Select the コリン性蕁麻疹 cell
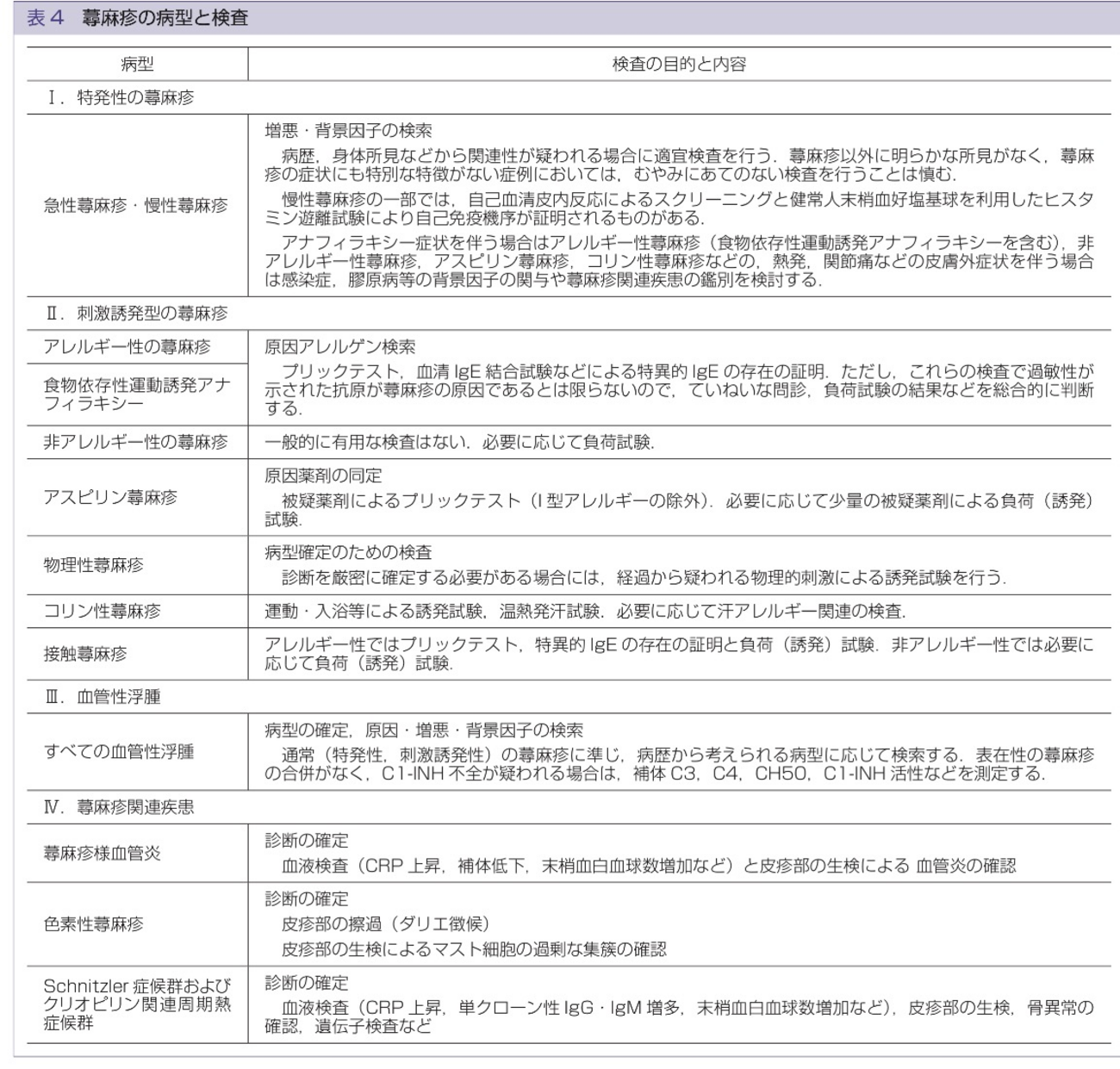 click(103, 612)
